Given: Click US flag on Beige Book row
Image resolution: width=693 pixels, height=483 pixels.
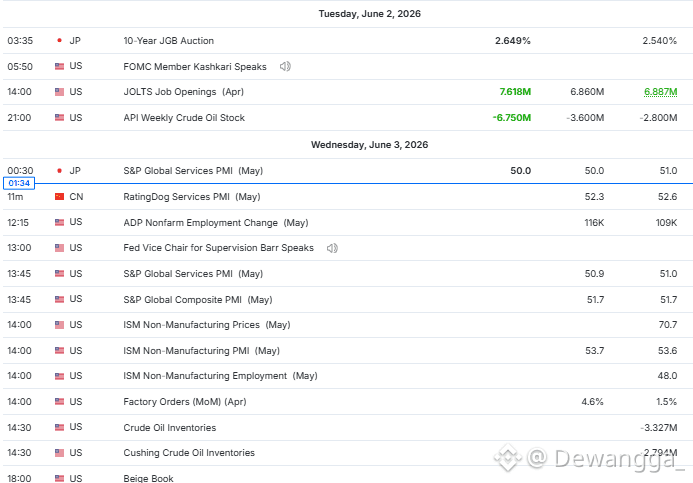Looking at the screenshot, I should tap(59, 478).
